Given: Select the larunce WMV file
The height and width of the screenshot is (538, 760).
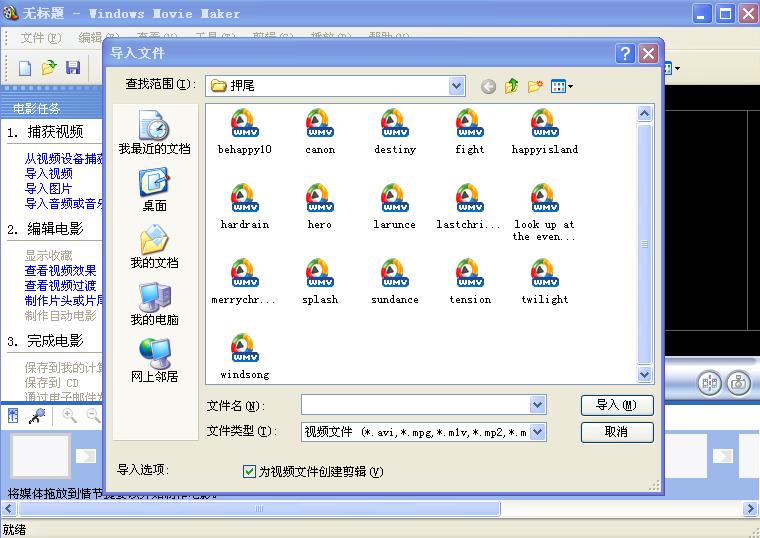Looking at the screenshot, I should [395, 206].
